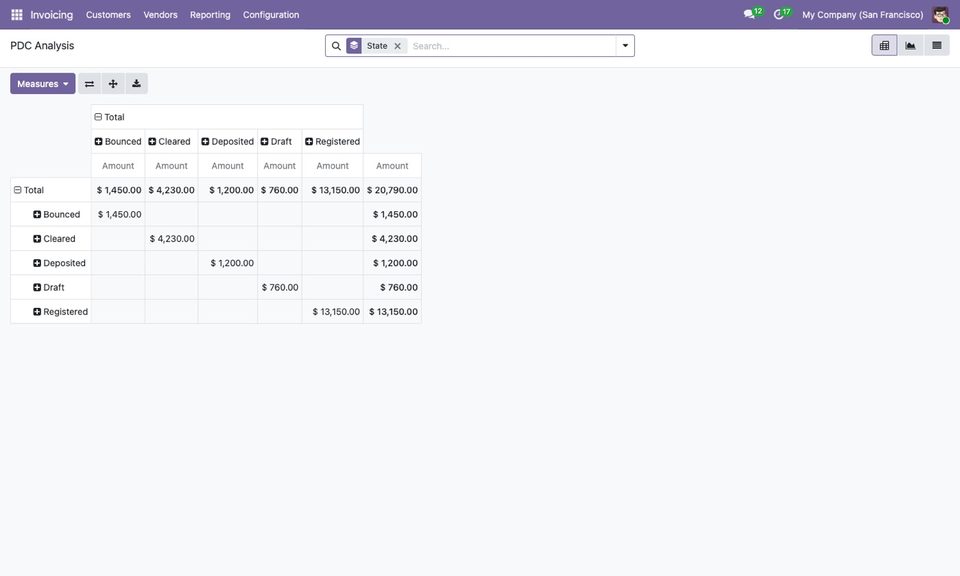Open the Reporting menu
The image size is (960, 576).
(x=210, y=15)
